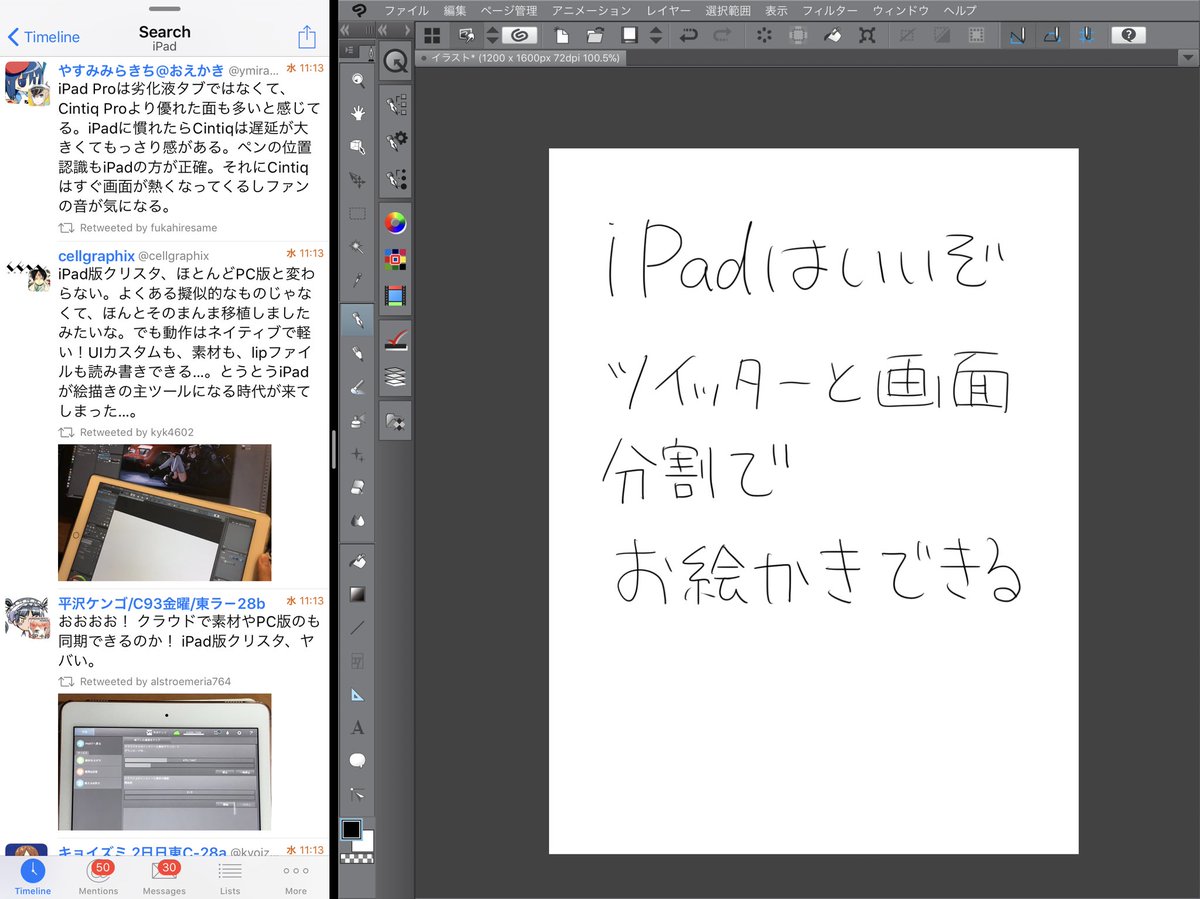Screen dimensions: 1200x899
Task: Pick the black main color swatch
Action: 352,829
